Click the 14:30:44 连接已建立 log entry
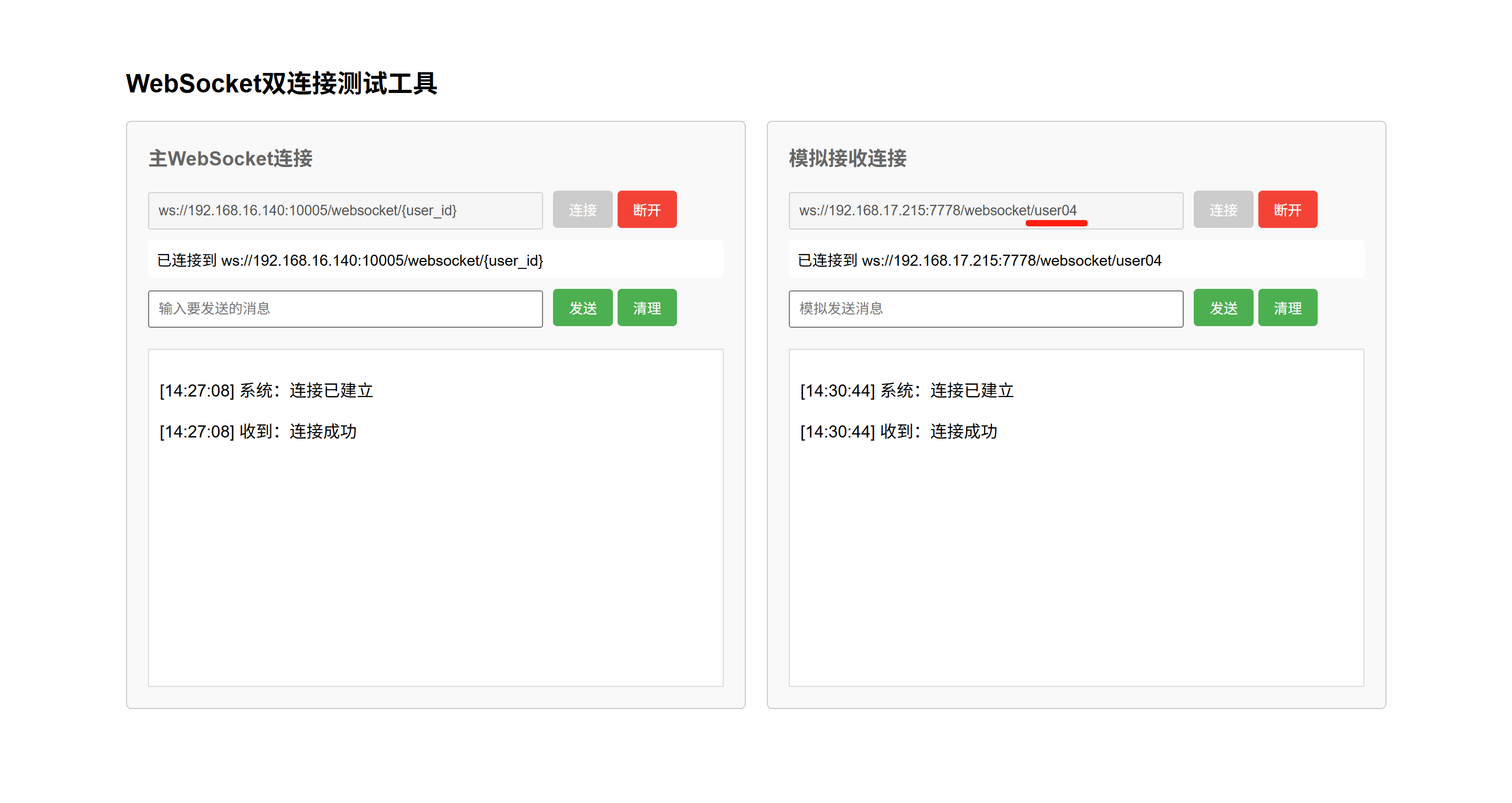The width and height of the screenshot is (1512, 803). click(x=907, y=390)
